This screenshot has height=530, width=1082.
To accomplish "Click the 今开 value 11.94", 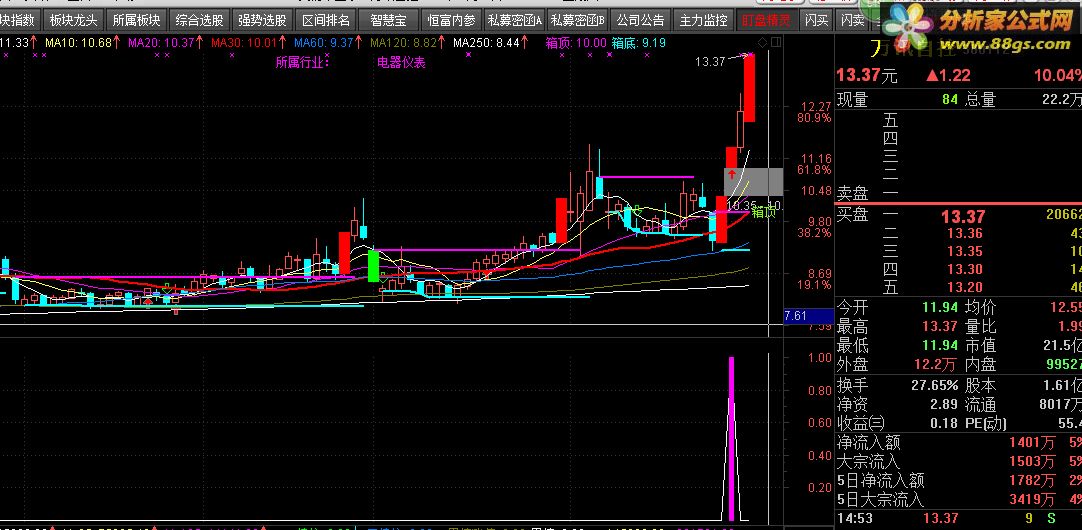I will [x=940, y=308].
